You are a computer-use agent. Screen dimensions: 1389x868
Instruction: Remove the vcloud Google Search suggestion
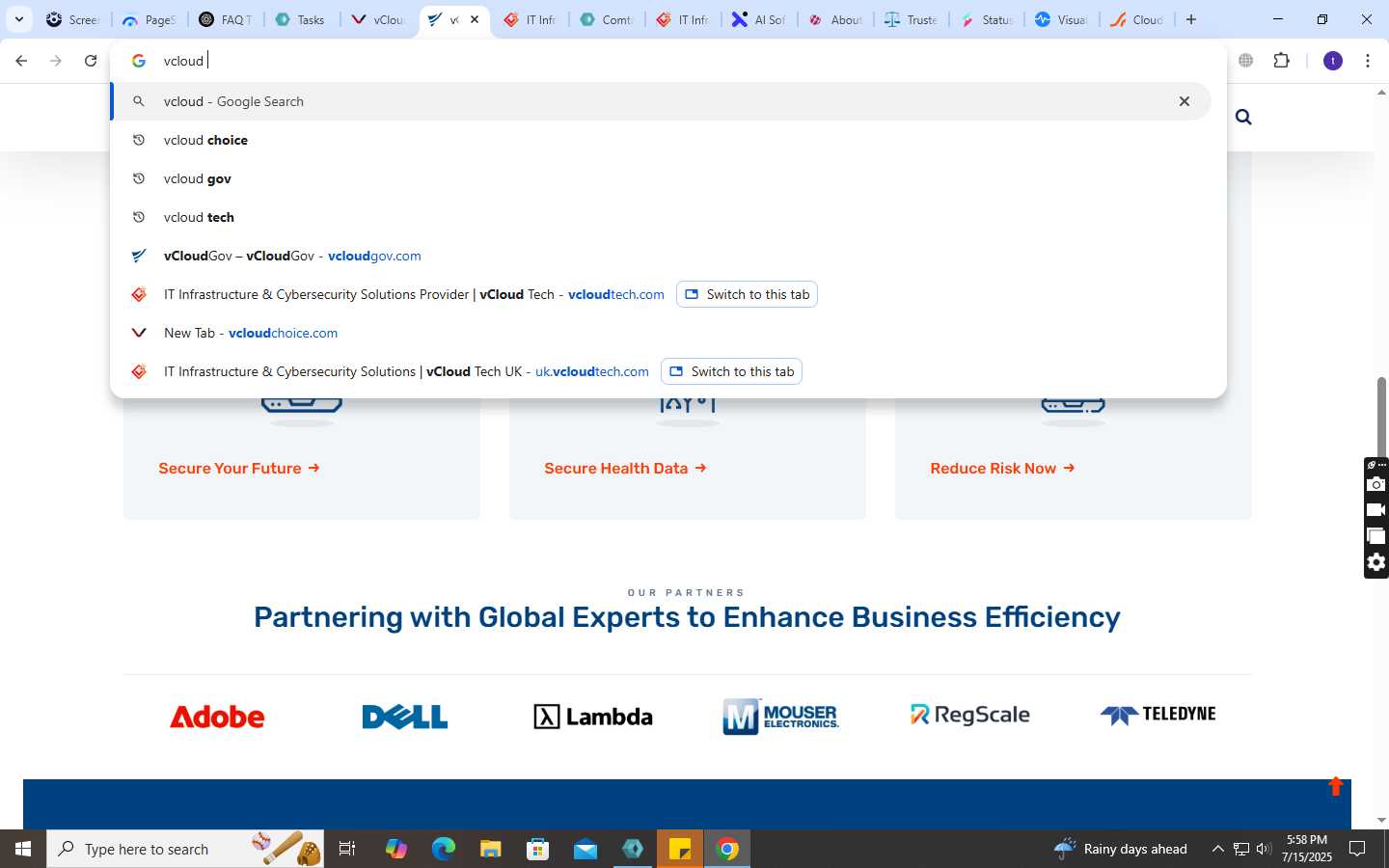click(1185, 101)
